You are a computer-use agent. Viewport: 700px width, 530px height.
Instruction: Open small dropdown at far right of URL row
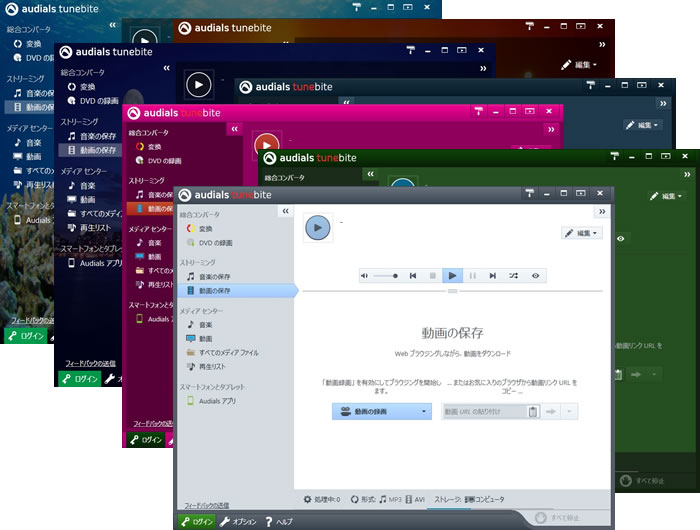coord(569,412)
